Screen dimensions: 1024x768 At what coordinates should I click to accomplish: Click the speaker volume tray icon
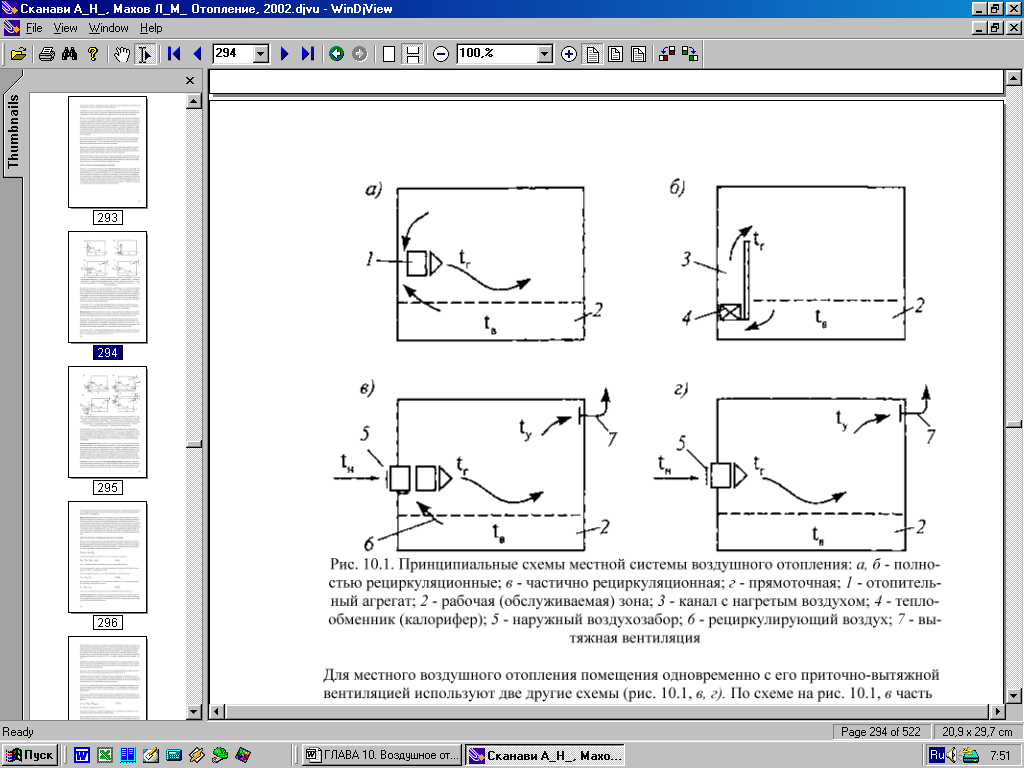(x=951, y=756)
